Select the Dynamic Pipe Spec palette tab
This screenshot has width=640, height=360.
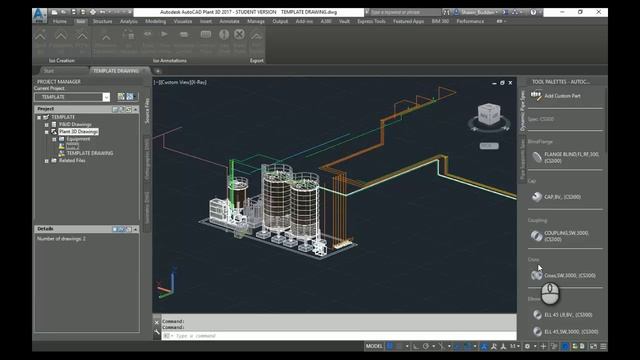pos(522,110)
